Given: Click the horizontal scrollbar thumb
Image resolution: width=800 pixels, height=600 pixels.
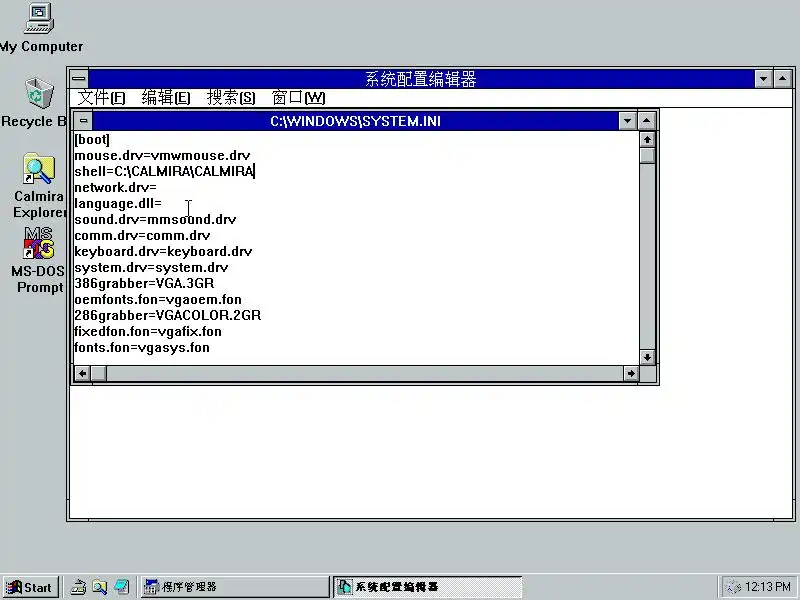Looking at the screenshot, I should pyautogui.click(x=99, y=373).
